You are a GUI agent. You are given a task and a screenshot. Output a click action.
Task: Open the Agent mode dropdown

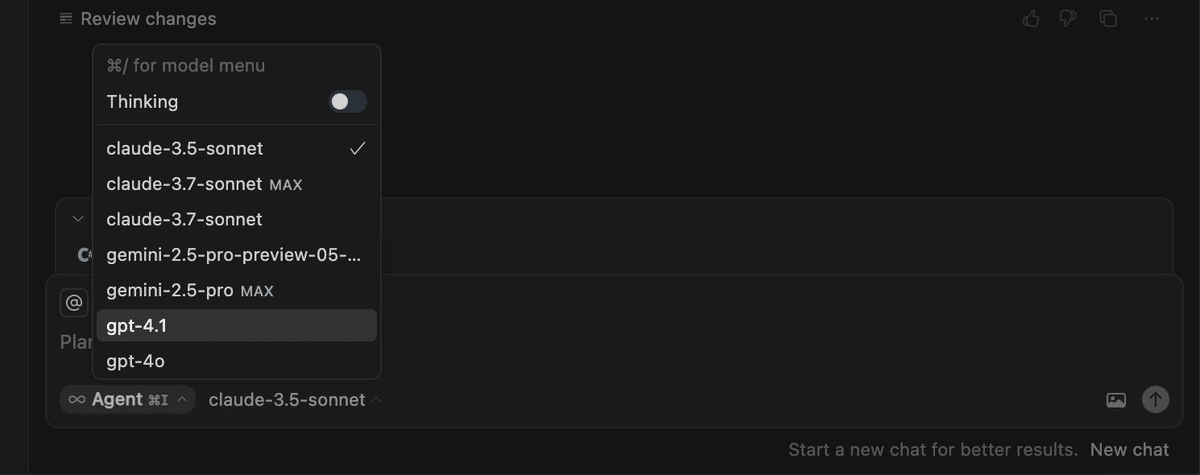point(128,400)
